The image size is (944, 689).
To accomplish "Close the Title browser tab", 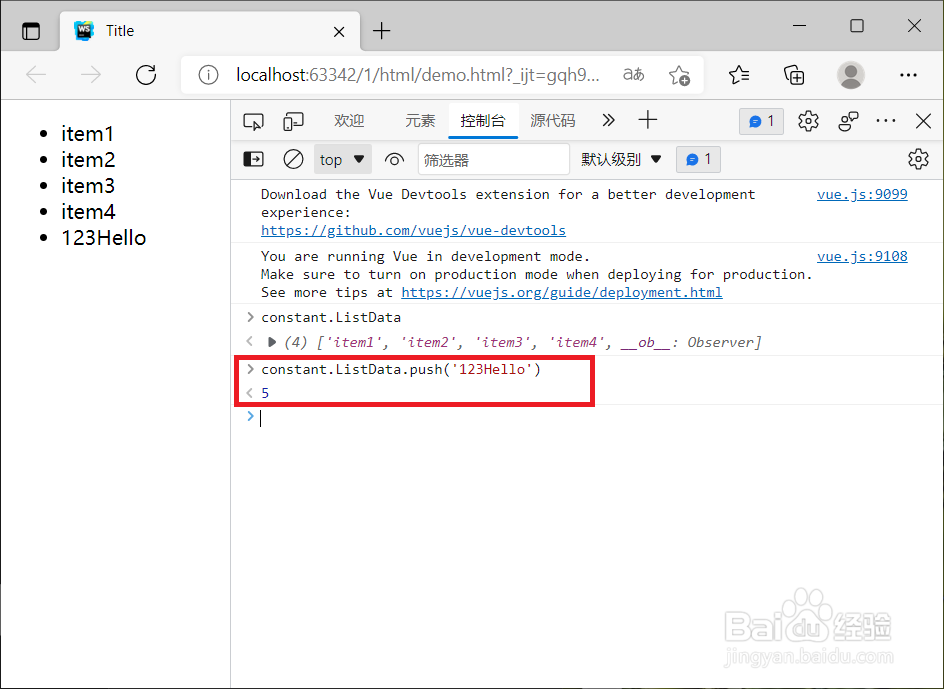I will point(339,31).
